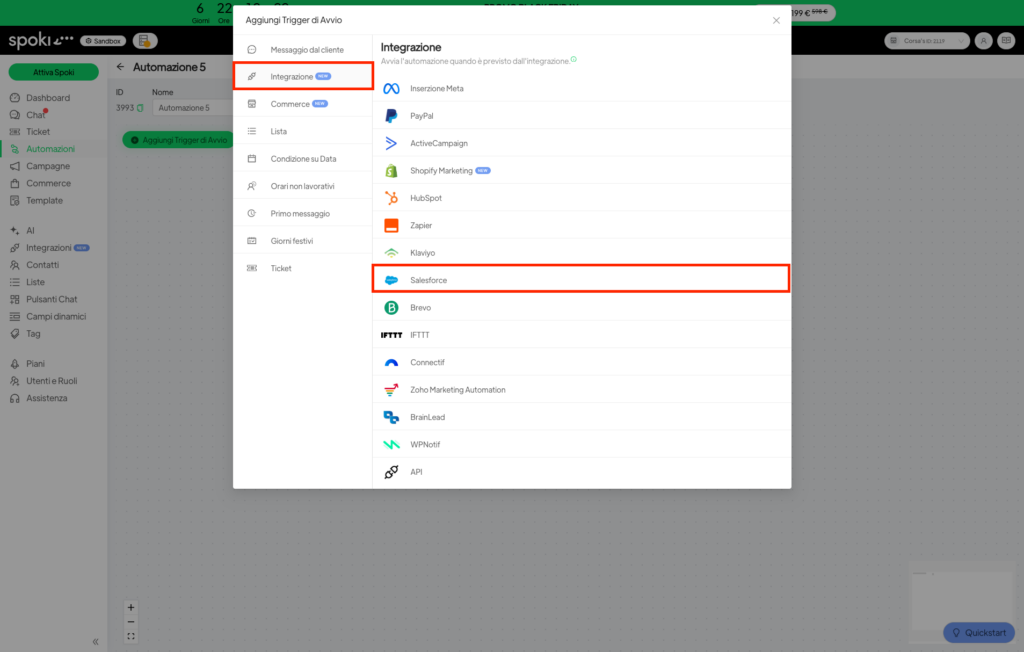Screen dimensions: 1024x652
Task: Open the Commerce trigger category
Action: 290,104
